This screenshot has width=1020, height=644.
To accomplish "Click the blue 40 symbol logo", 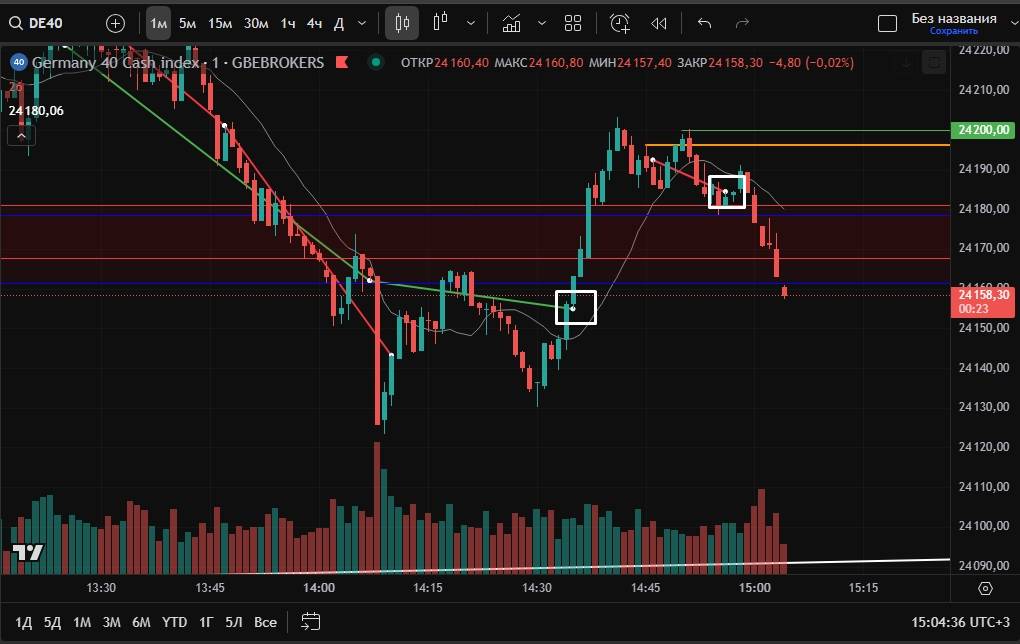I will [x=18, y=62].
